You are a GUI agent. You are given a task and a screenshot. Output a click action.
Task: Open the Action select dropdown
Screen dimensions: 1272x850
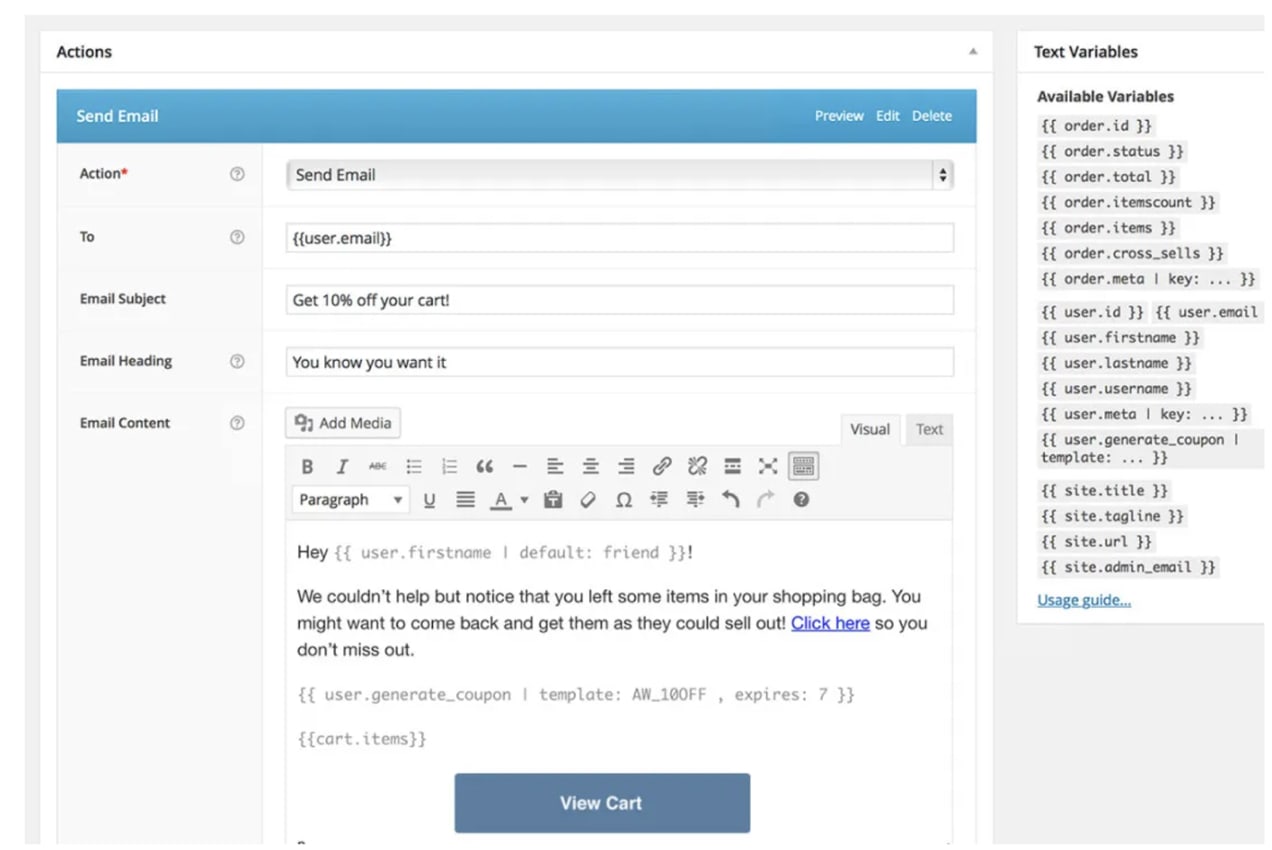(x=619, y=175)
